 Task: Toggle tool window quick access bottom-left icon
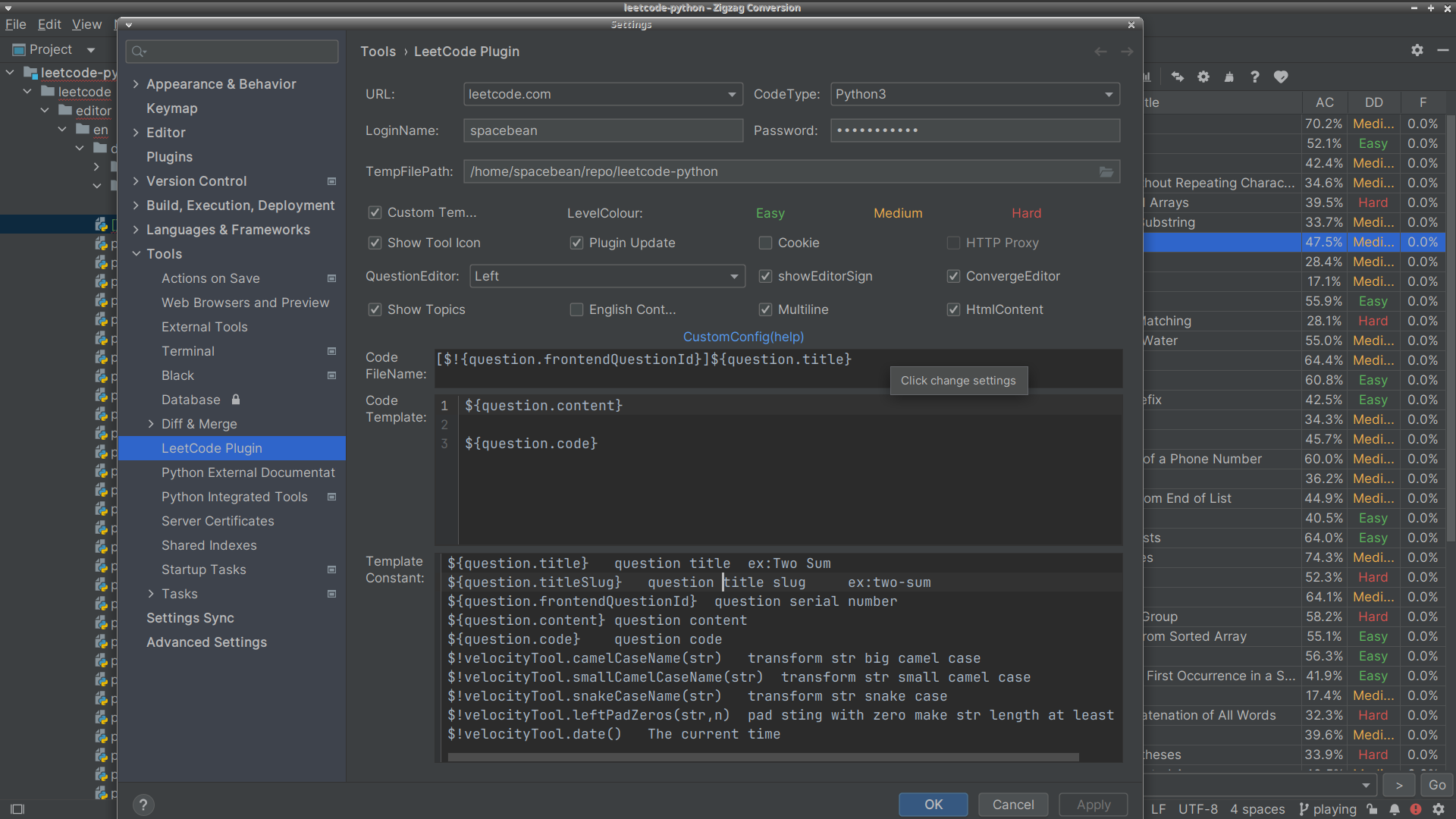point(17,809)
